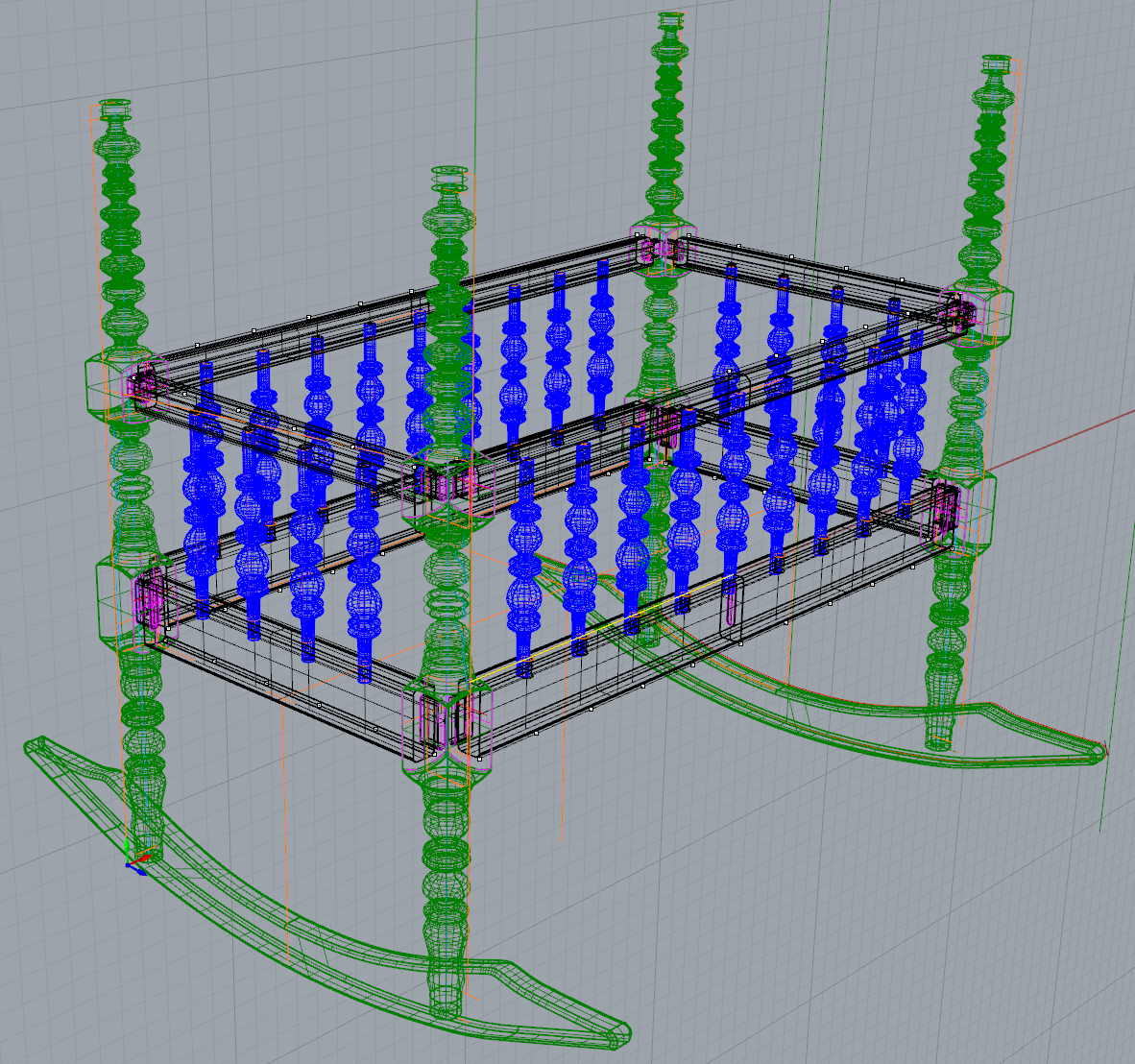Select the top finial of the far-right green post
The image size is (1135, 1064).
tap(999, 65)
